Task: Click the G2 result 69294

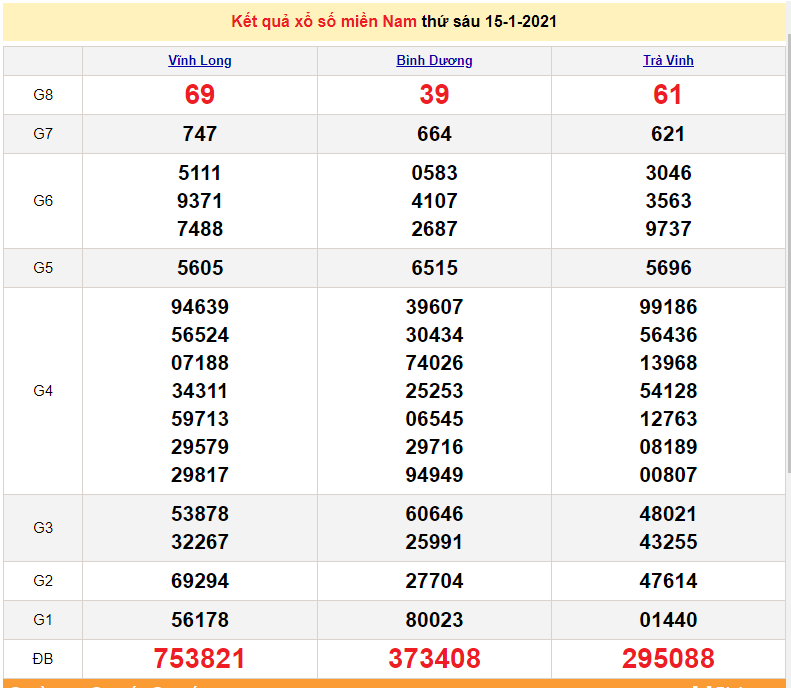Action: click(x=200, y=581)
